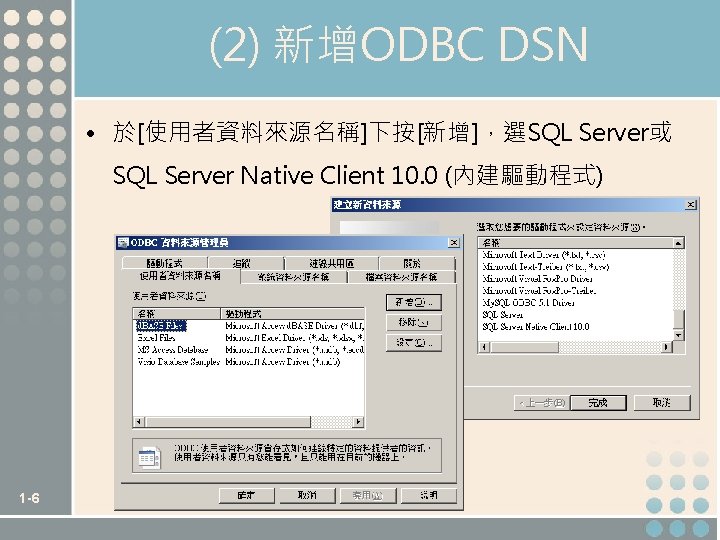Select the Visio Database Samples row
720x540 pixels.
tap(248, 361)
